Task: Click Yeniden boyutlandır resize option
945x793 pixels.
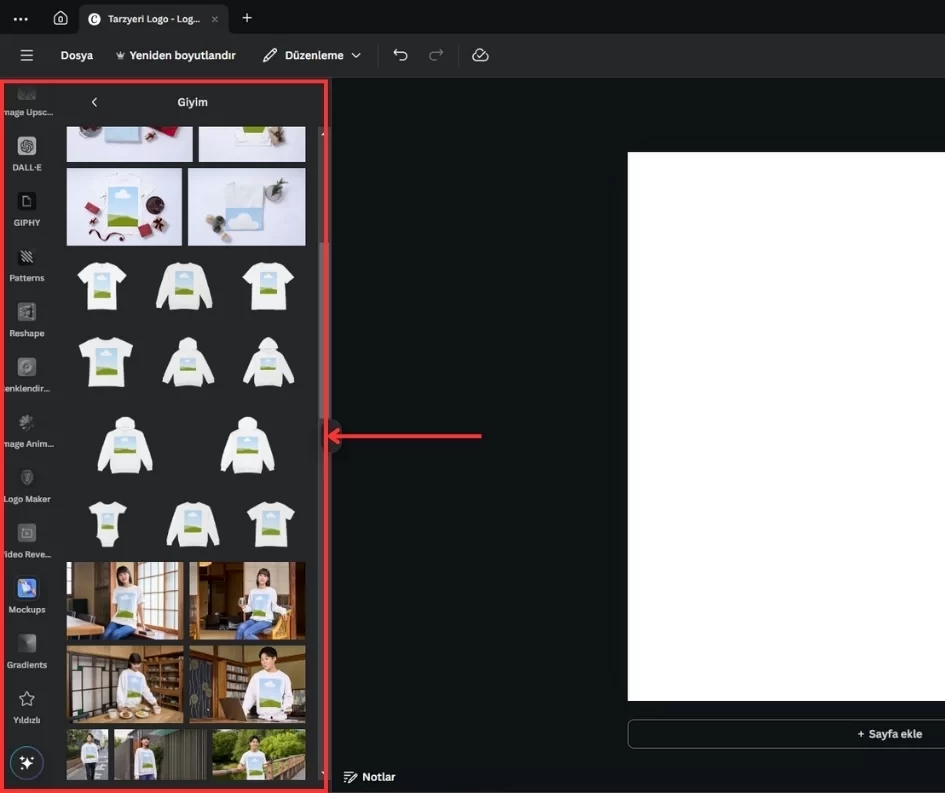Action: tap(175, 55)
